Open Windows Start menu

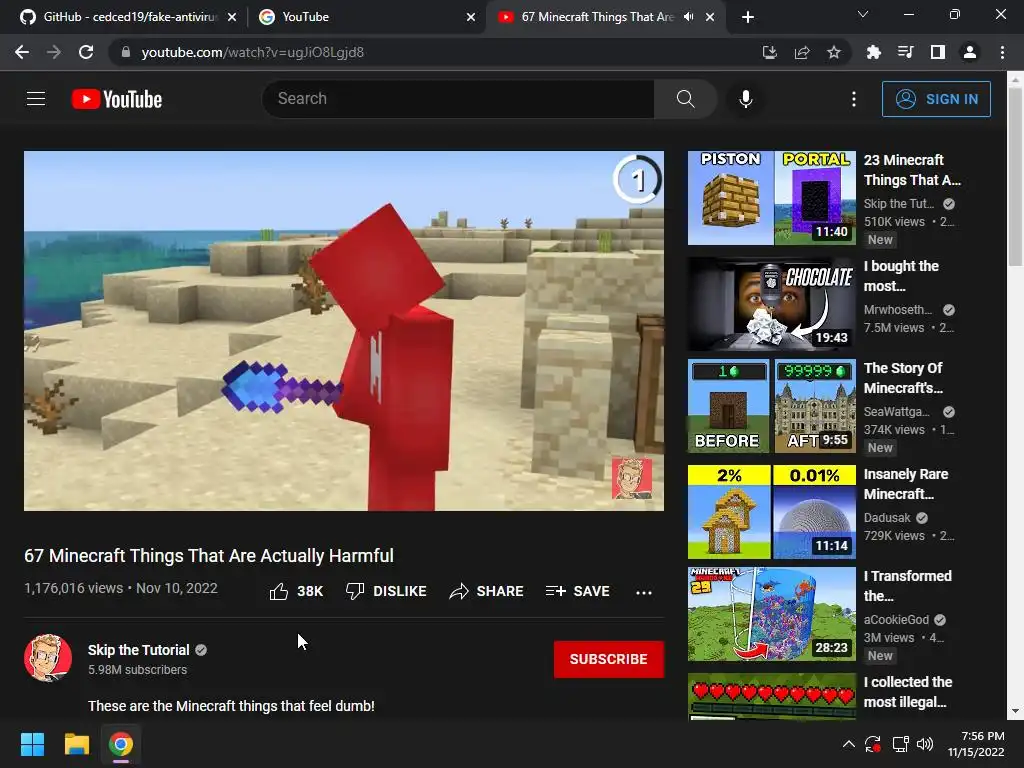[32, 744]
